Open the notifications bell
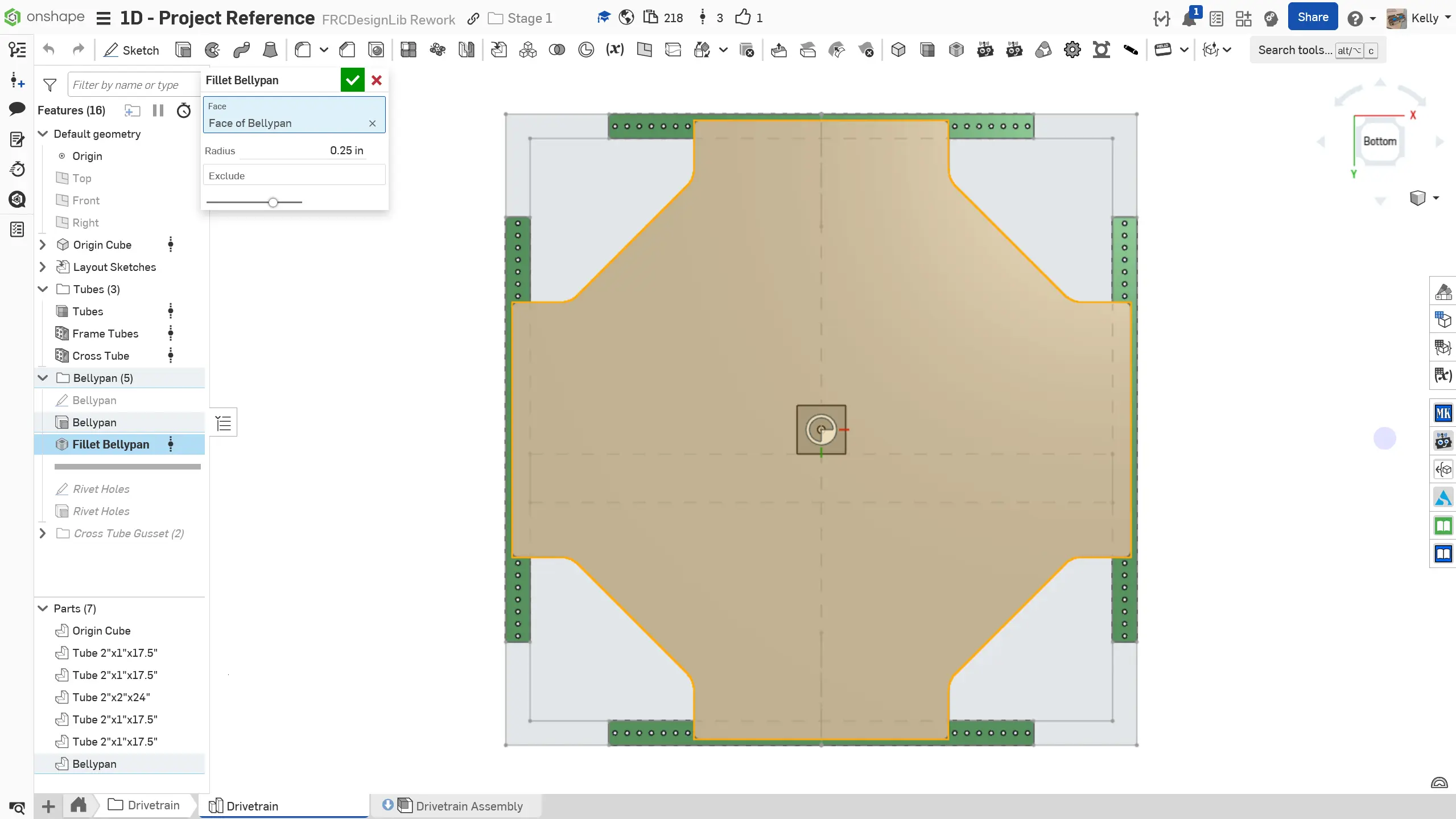 click(1189, 19)
